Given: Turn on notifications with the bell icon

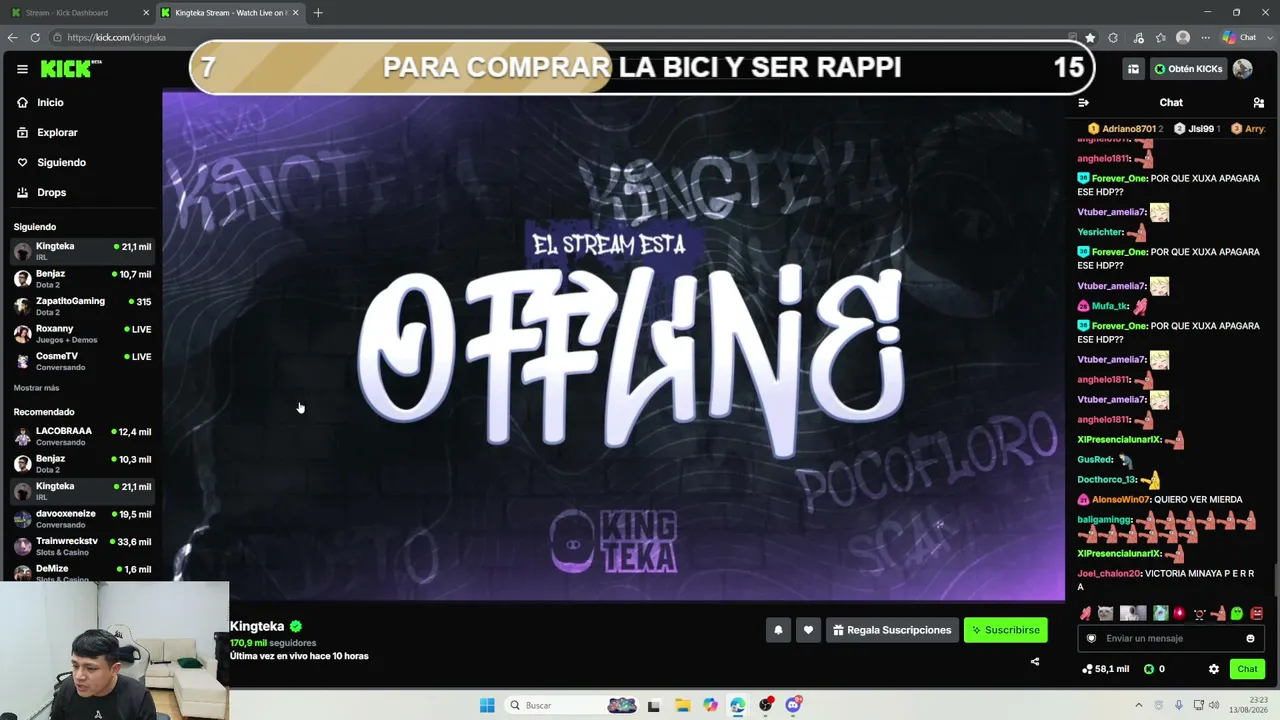Looking at the screenshot, I should [x=778, y=630].
